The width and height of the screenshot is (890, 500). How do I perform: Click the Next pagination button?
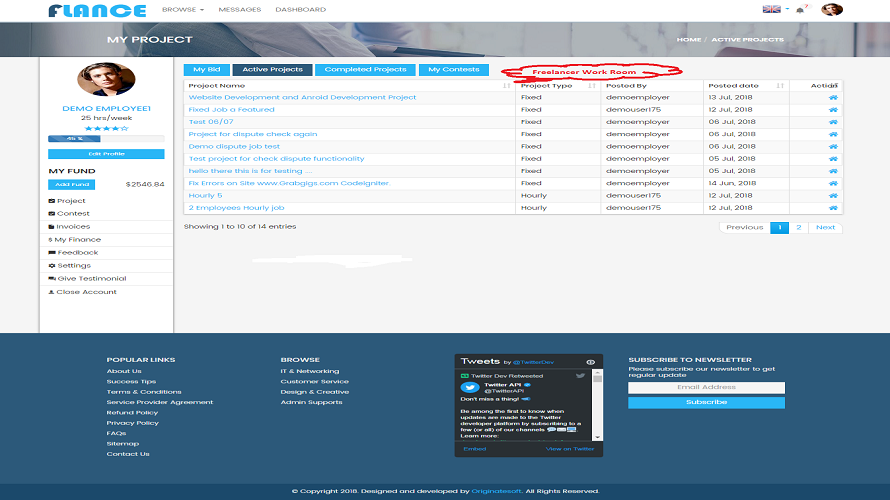pyautogui.click(x=825, y=228)
